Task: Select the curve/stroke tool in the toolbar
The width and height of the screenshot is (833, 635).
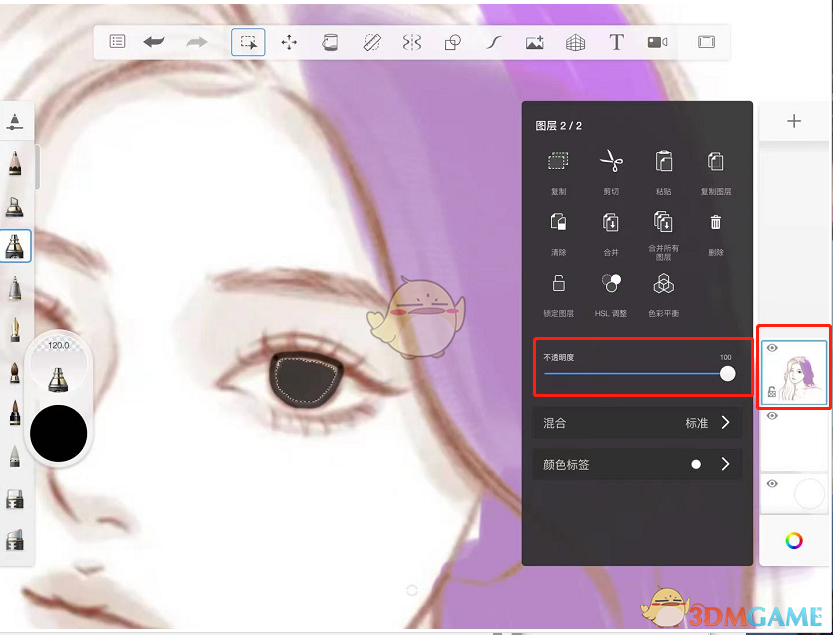Action: coord(493,42)
